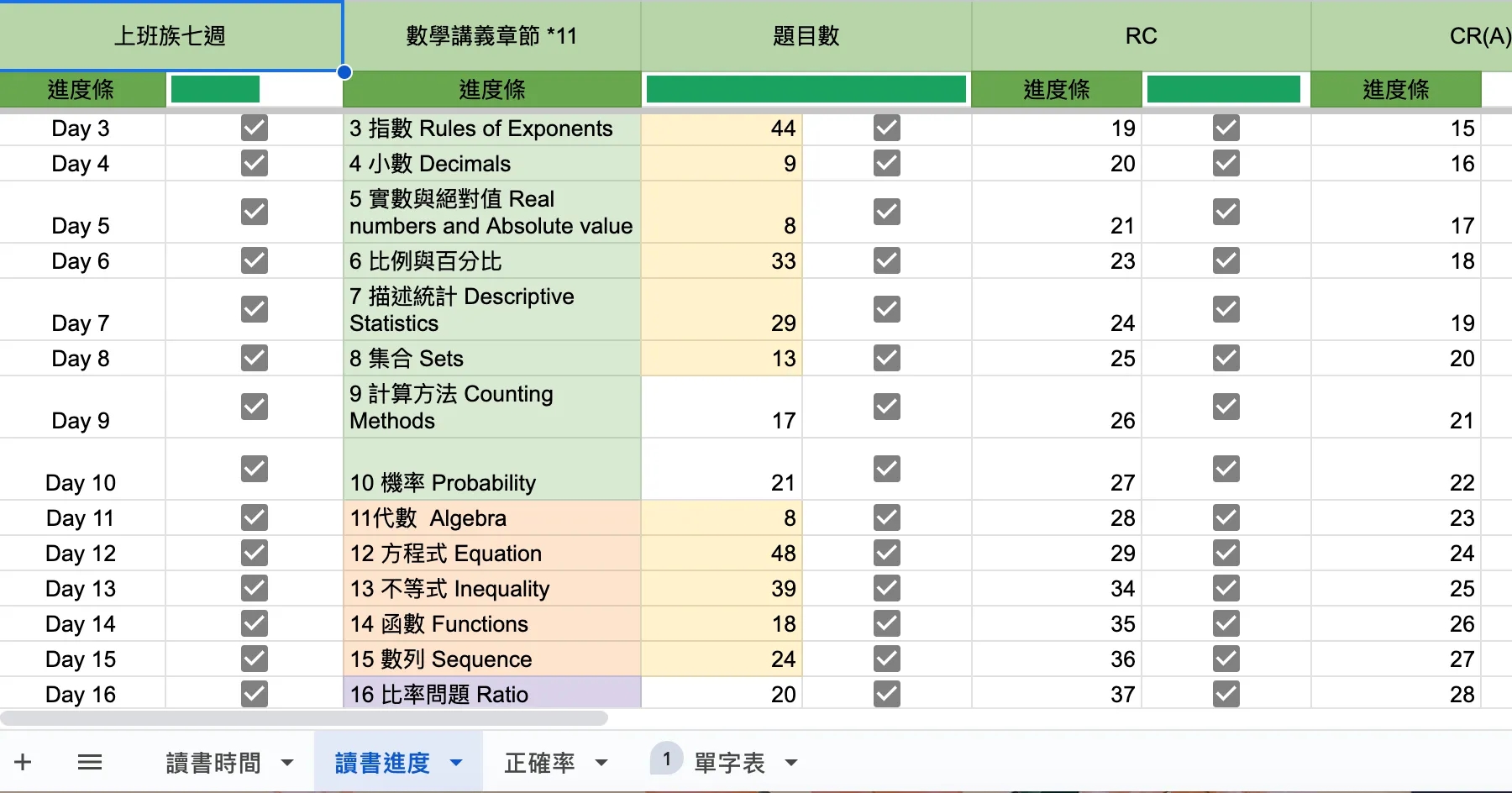Switch to the 讀書時間 sheet tab
The height and width of the screenshot is (793, 1512).
click(213, 763)
